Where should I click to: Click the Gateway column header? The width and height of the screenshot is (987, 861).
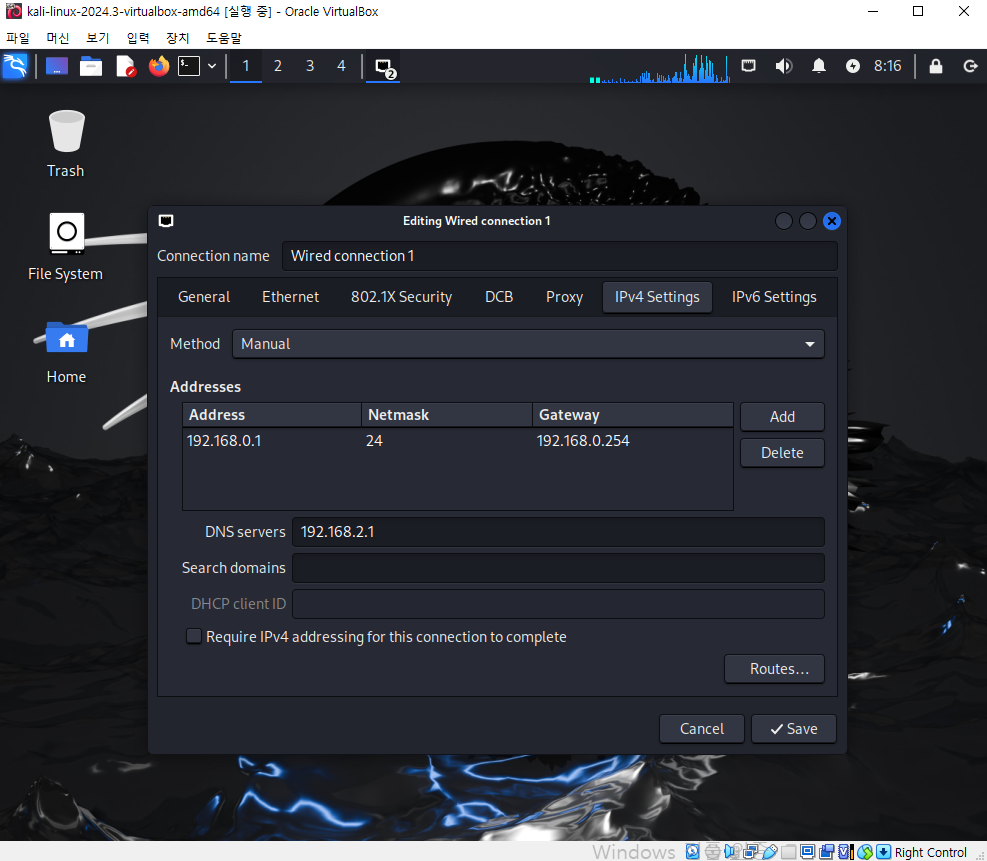[x=633, y=415]
